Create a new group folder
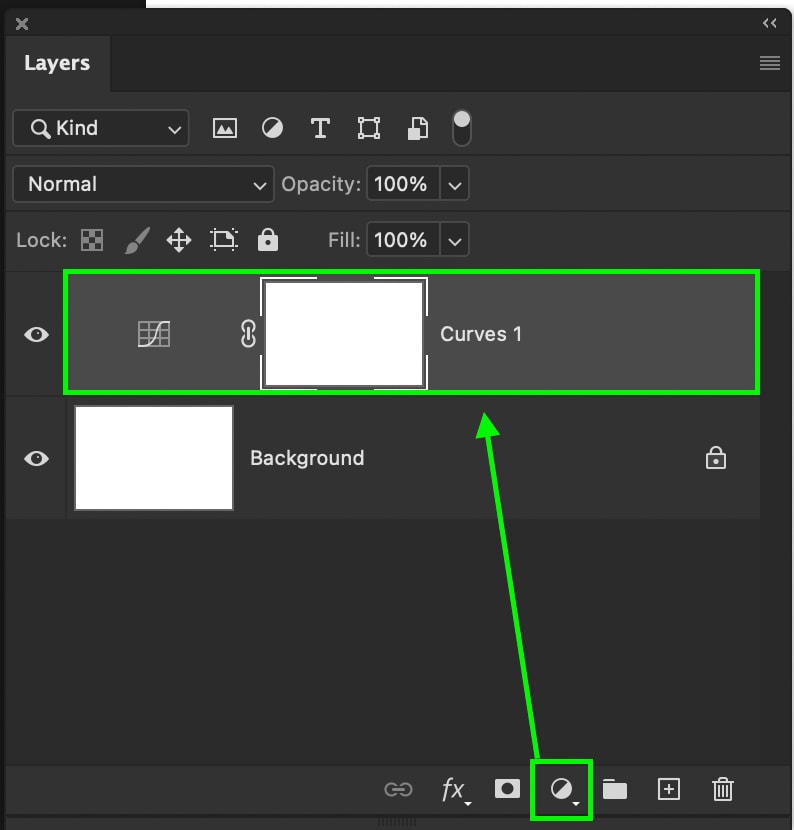The width and height of the screenshot is (794, 830). [615, 789]
